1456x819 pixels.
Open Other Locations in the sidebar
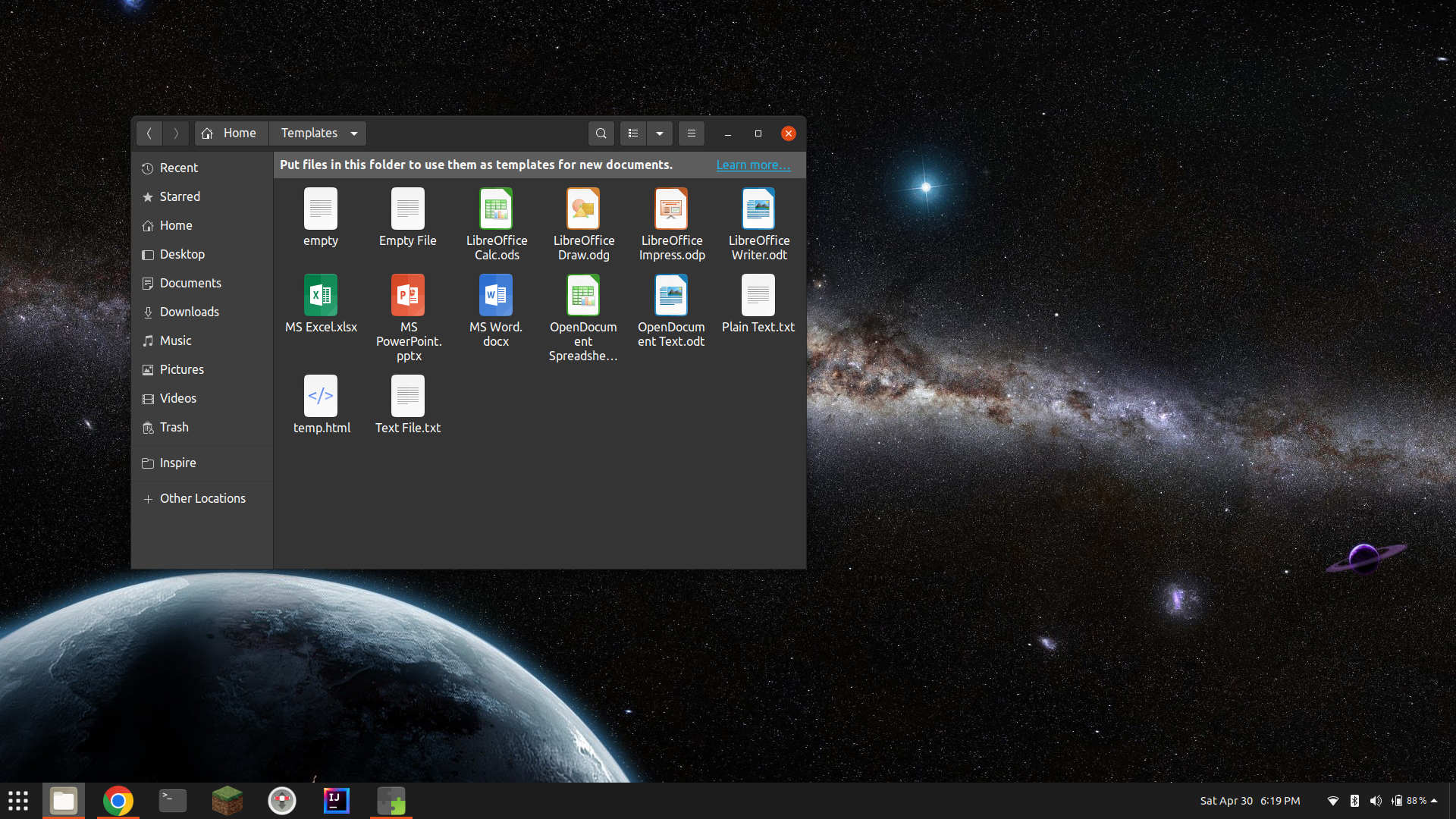202,498
